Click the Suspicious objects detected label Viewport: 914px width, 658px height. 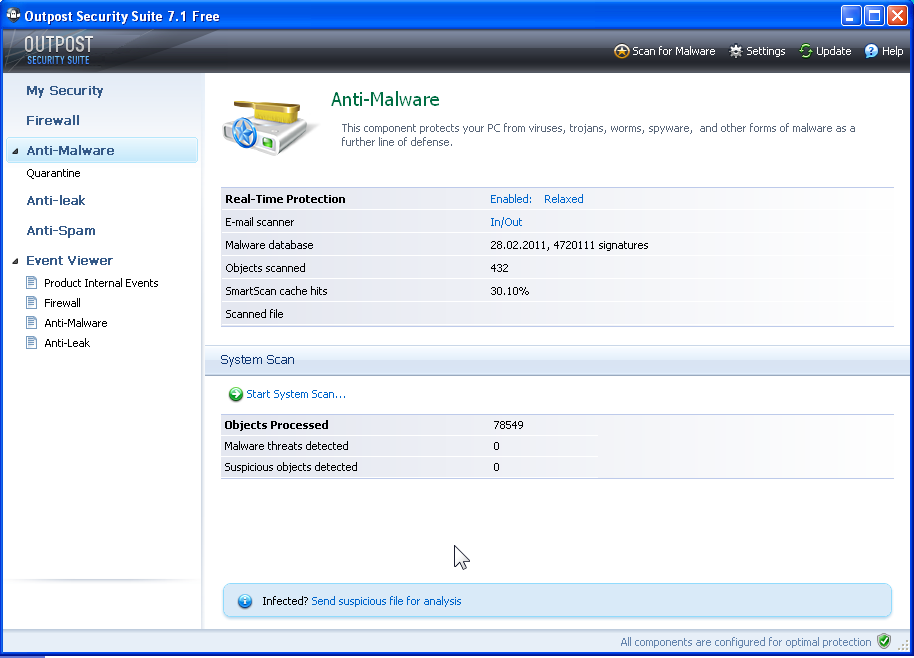[291, 467]
